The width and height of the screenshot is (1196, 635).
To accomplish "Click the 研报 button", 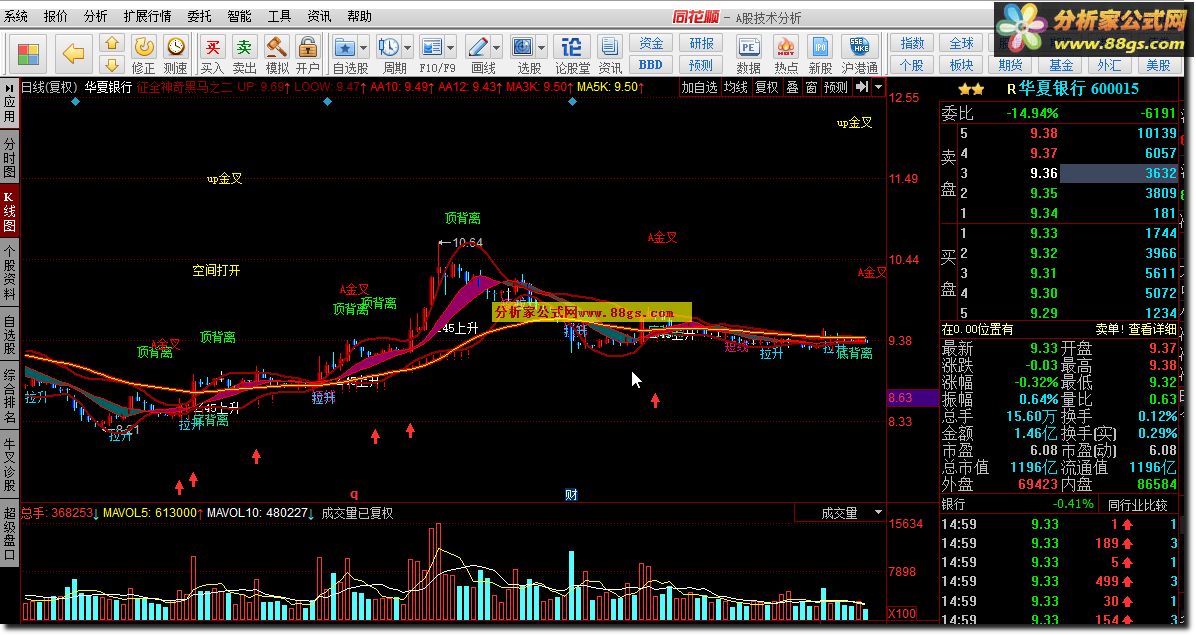I will tap(701, 43).
